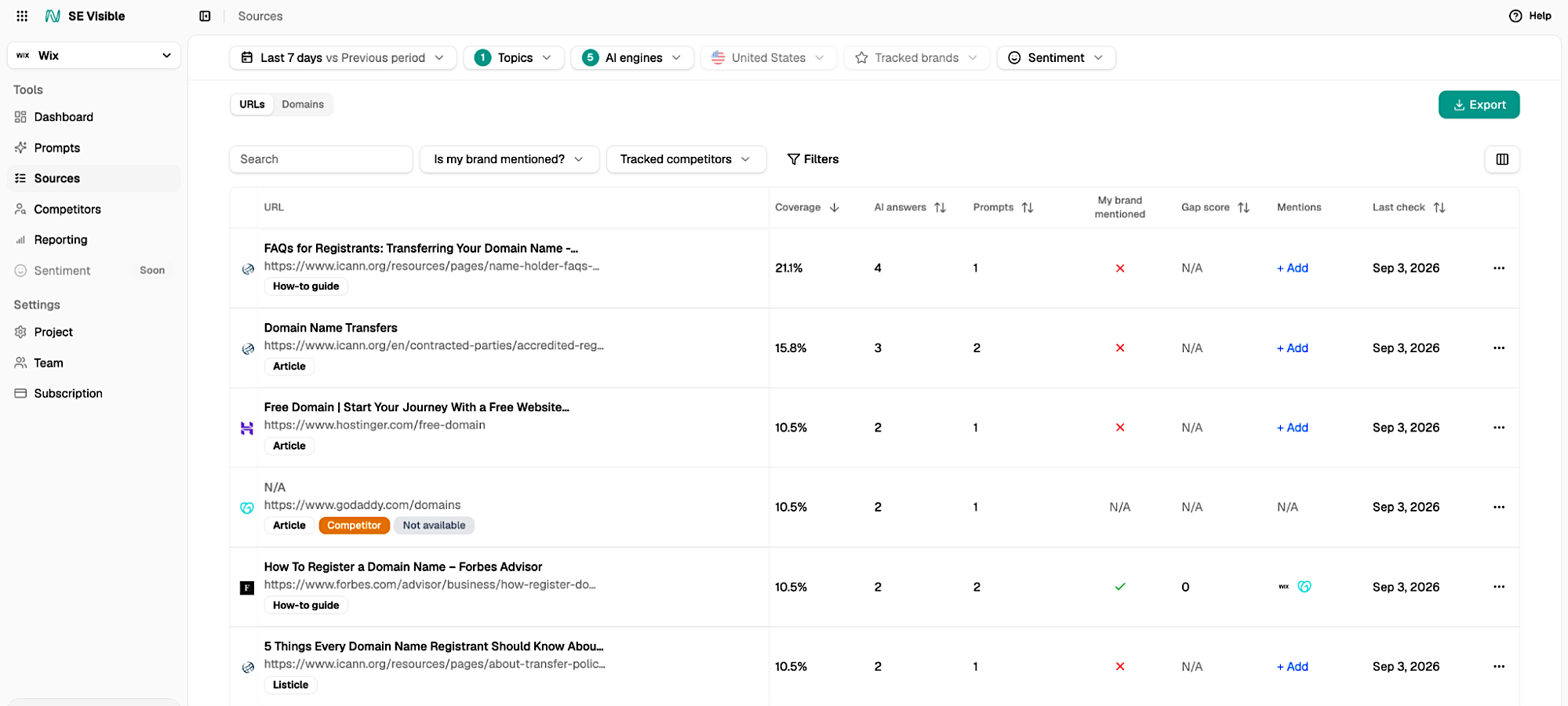Select Sources in sidebar

94,178
